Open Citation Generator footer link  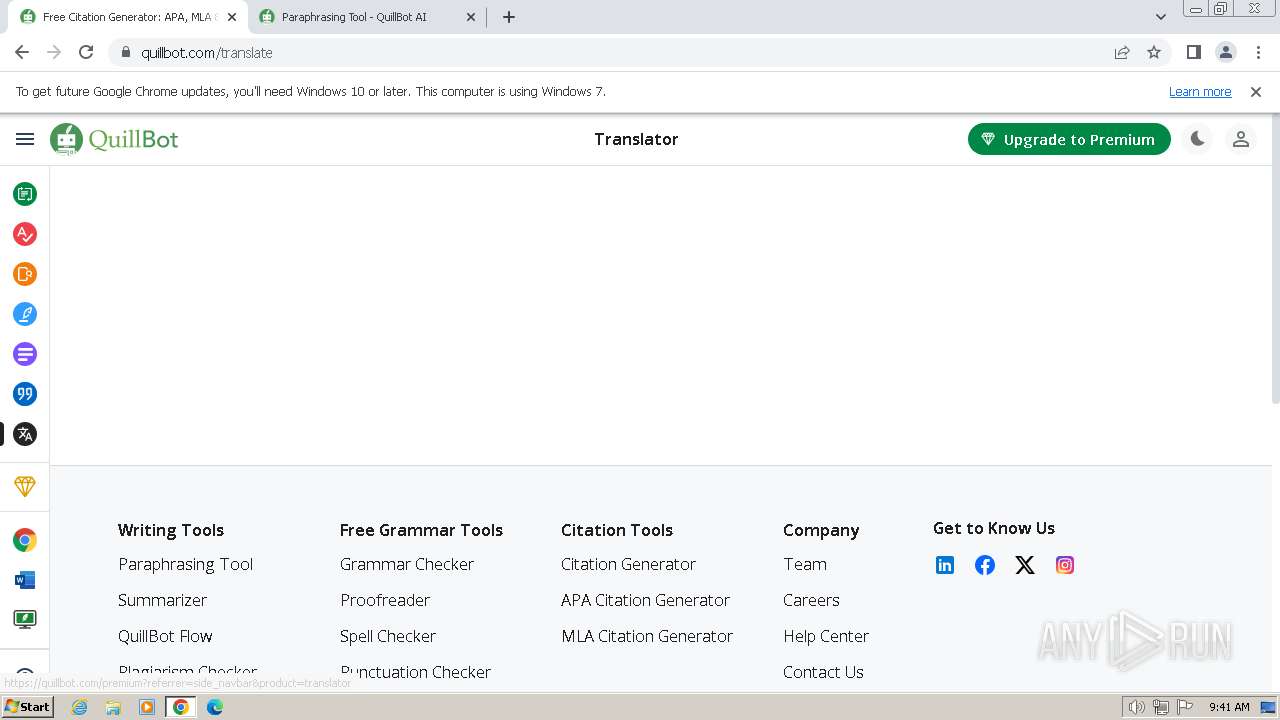coord(628,564)
